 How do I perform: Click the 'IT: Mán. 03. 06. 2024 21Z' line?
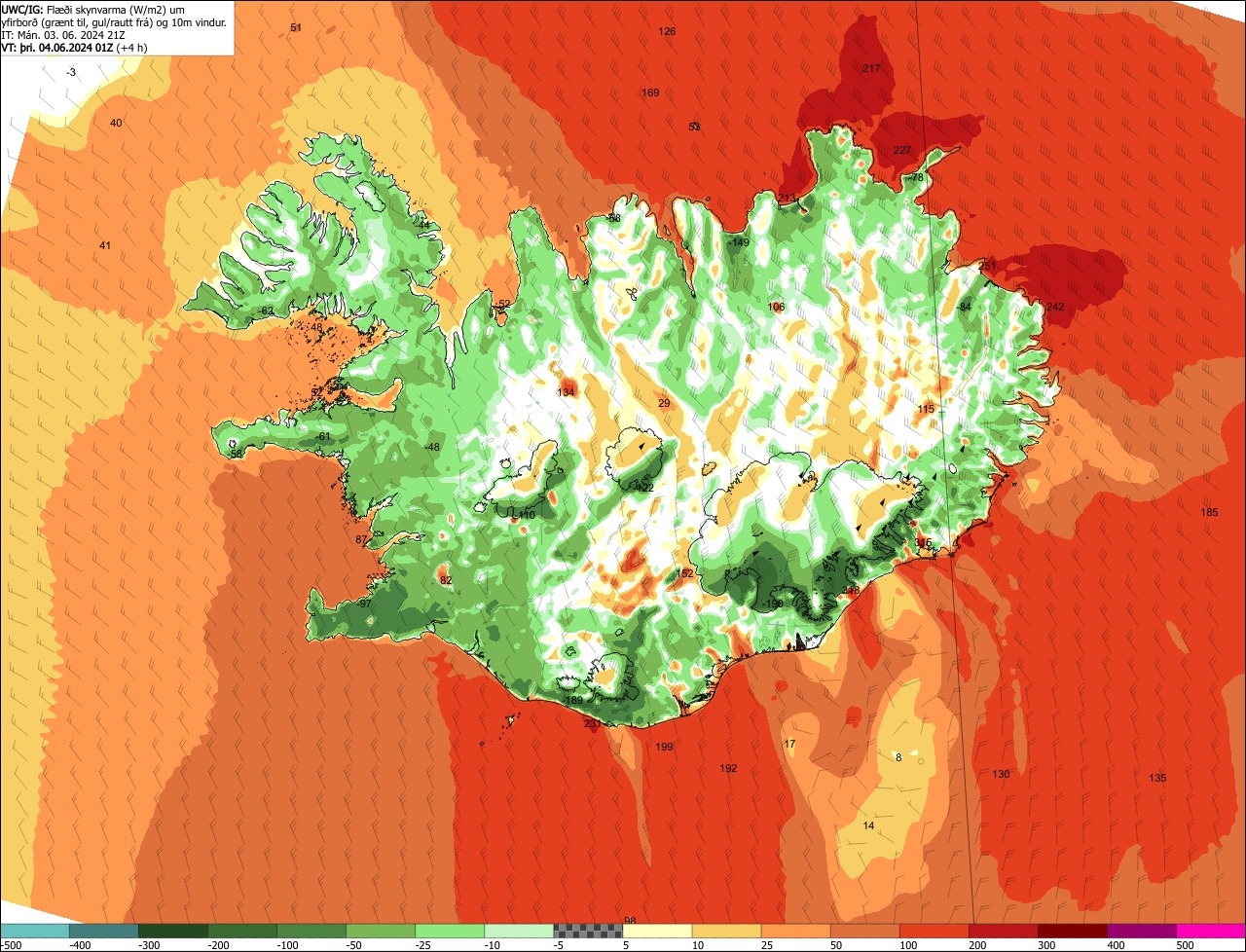click(x=63, y=35)
